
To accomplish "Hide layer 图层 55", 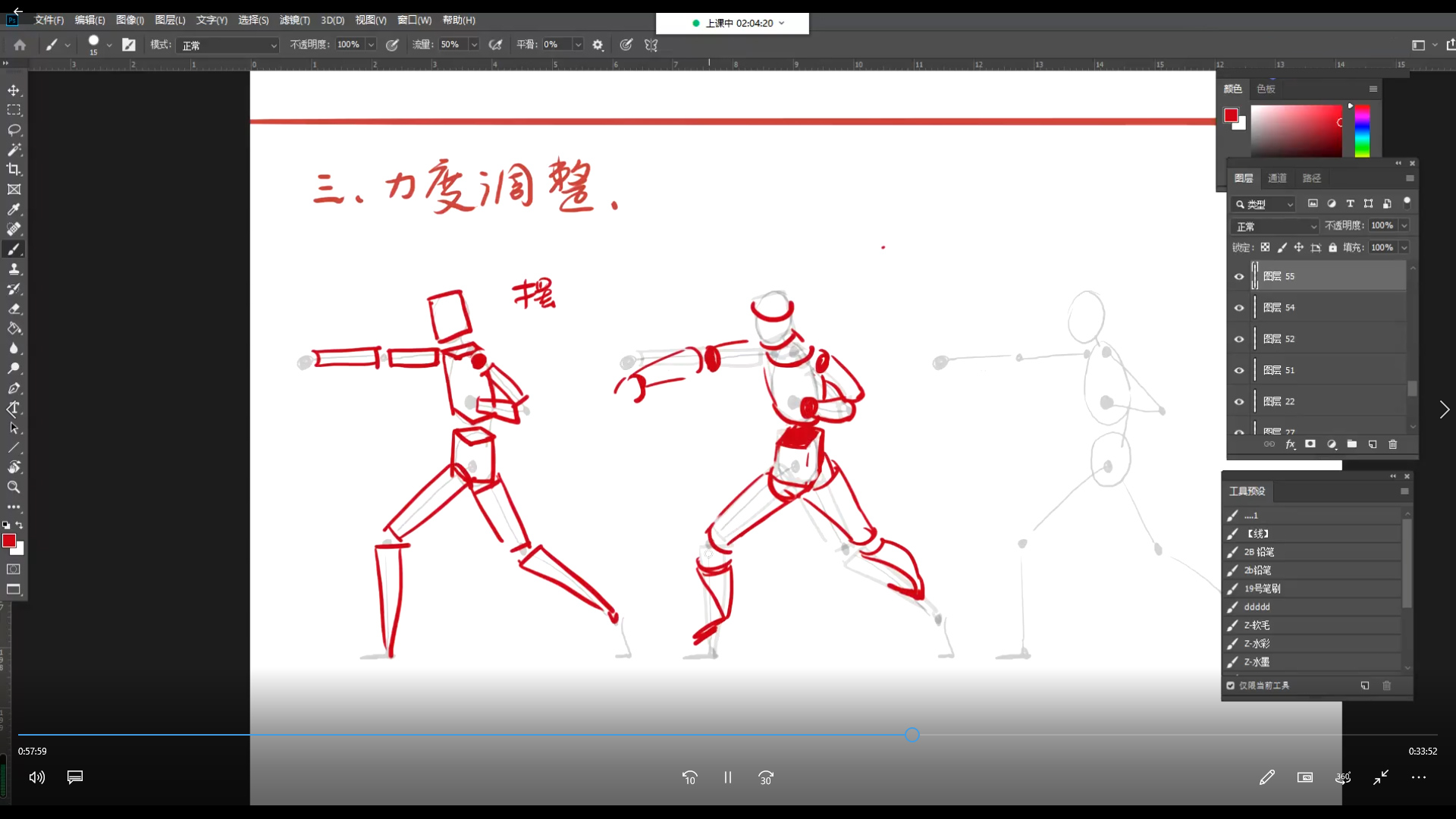I will click(x=1239, y=277).
